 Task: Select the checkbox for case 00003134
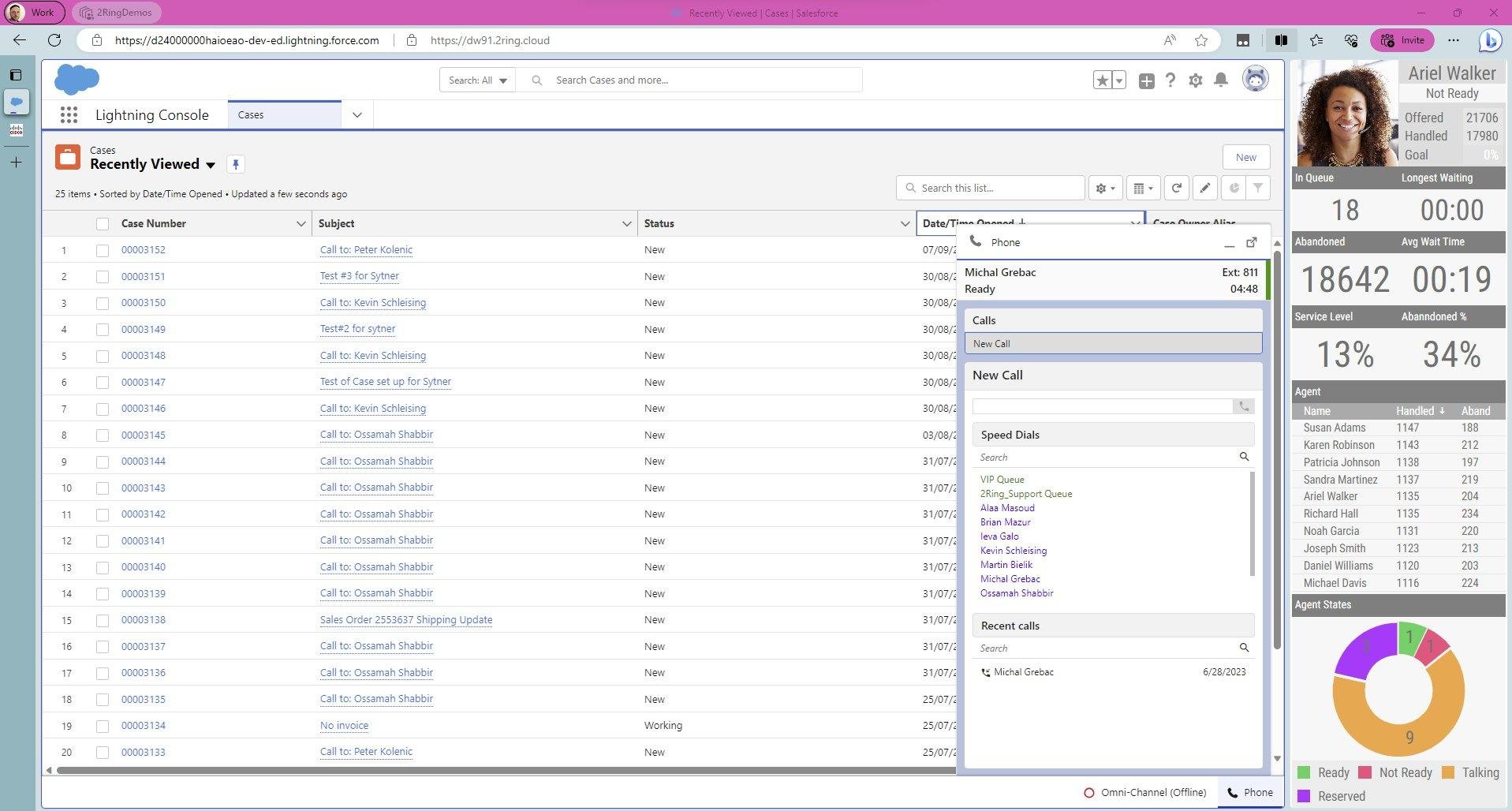tap(103, 726)
